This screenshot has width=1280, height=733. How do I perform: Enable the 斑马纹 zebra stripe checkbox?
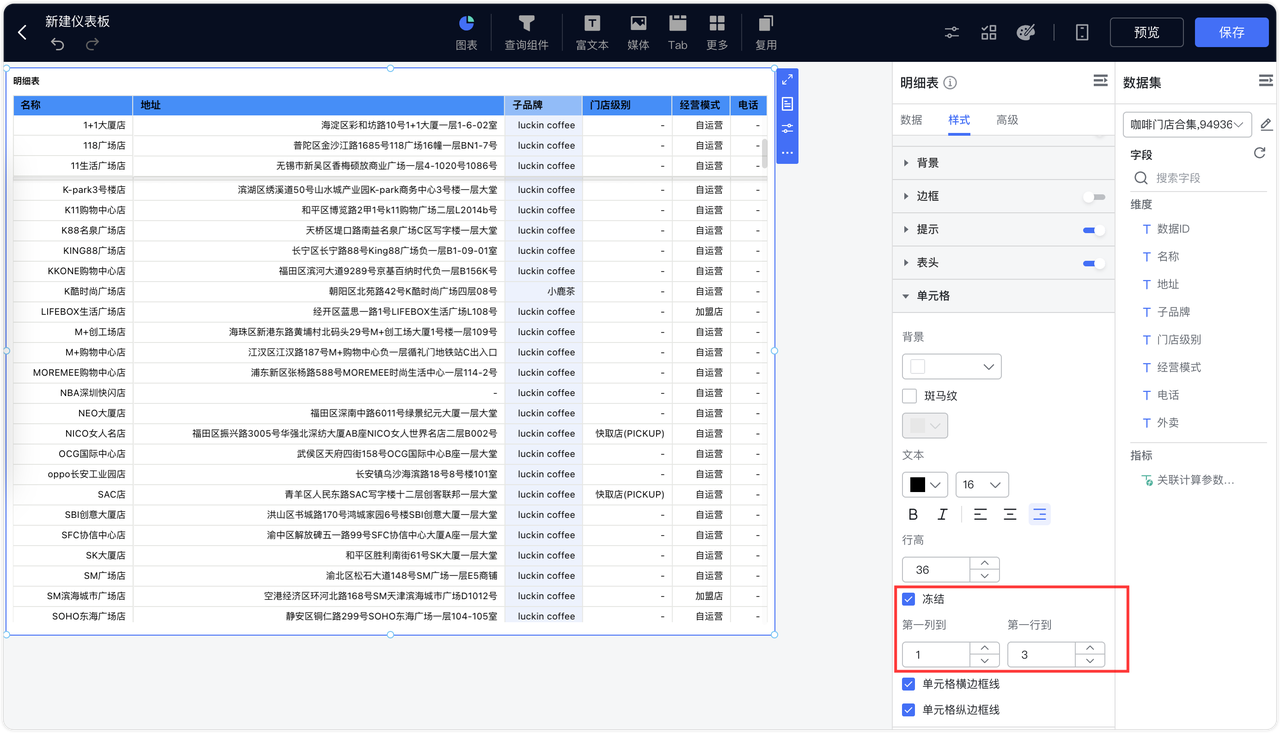pos(909,396)
